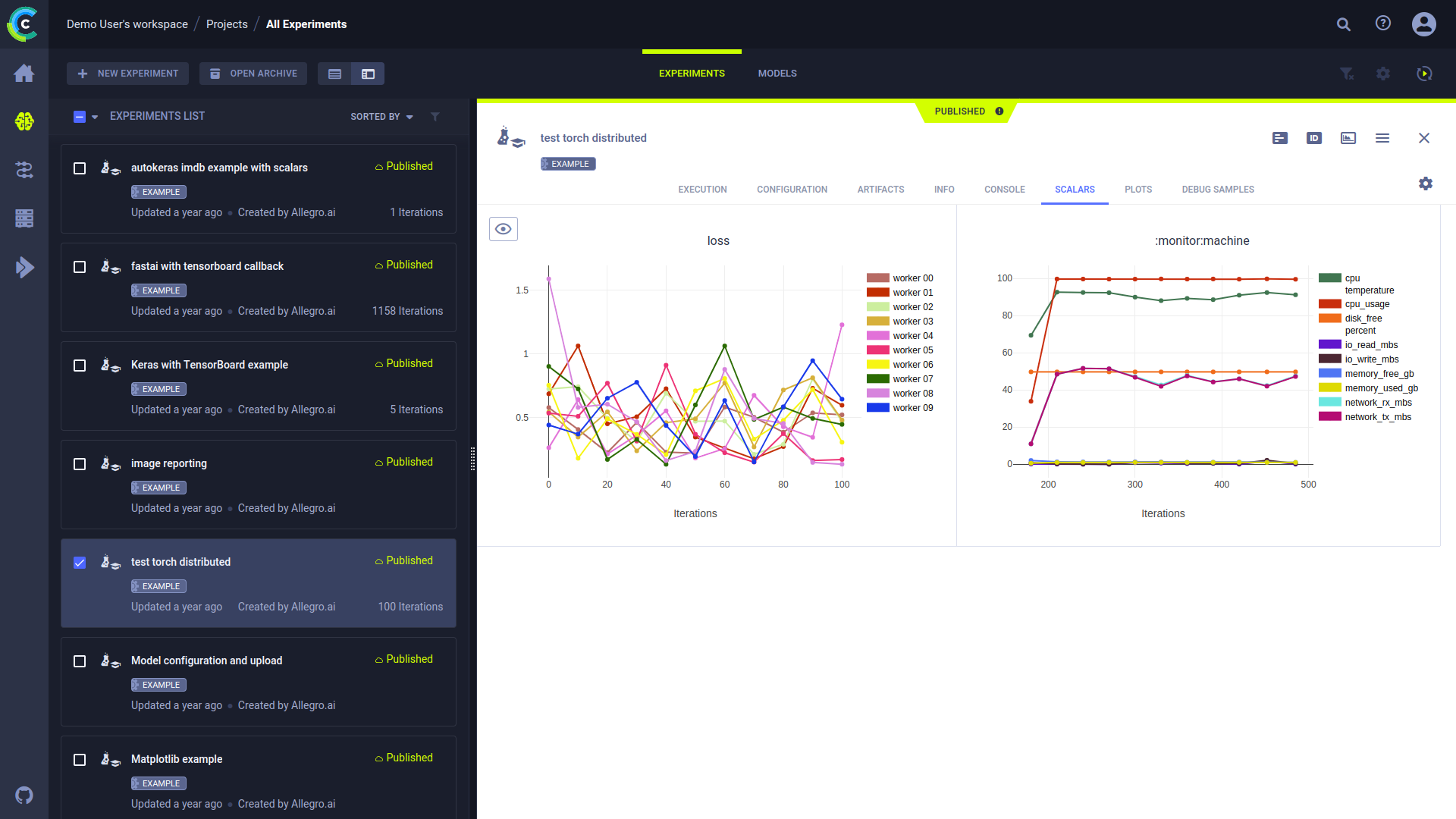Open the help question mark icon
Viewport: 1456px width, 819px height.
tap(1383, 24)
